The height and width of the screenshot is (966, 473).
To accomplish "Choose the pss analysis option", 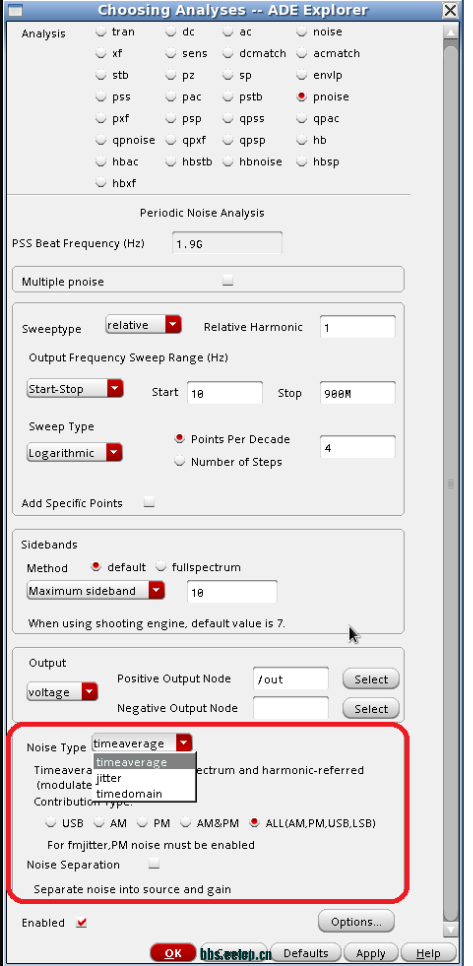I will click(x=101, y=97).
